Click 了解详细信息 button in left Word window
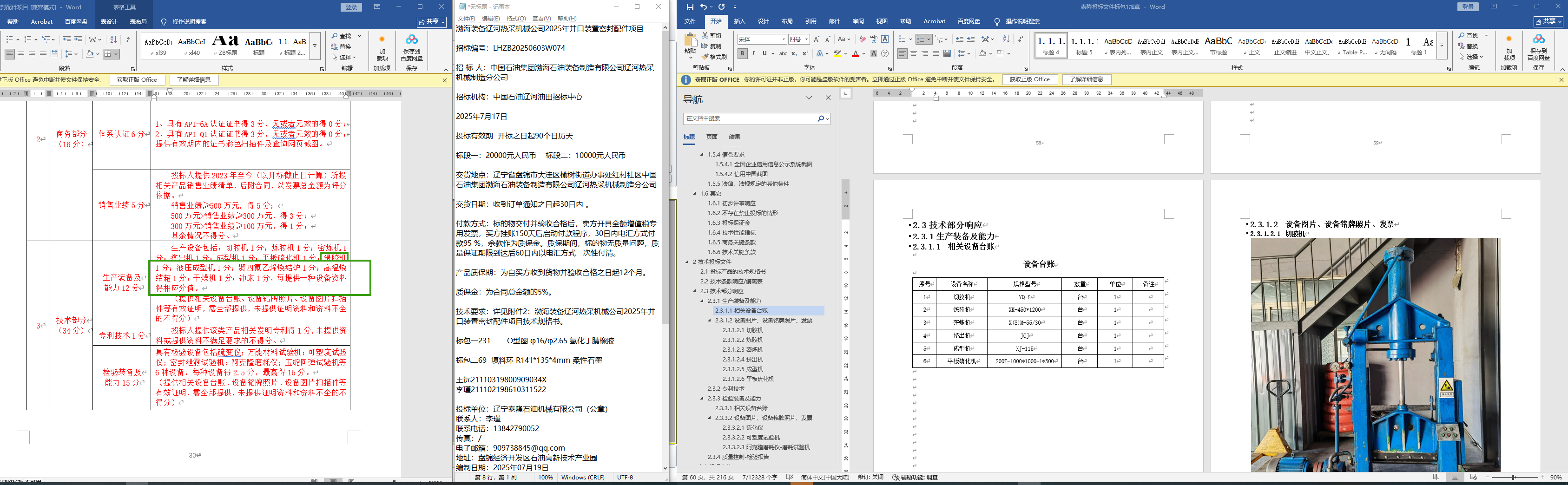1568x485 pixels. [194, 80]
